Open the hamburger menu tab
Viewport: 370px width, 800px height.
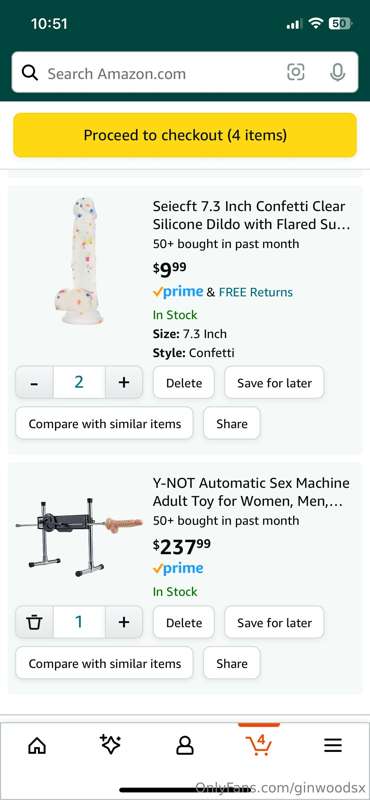333,746
